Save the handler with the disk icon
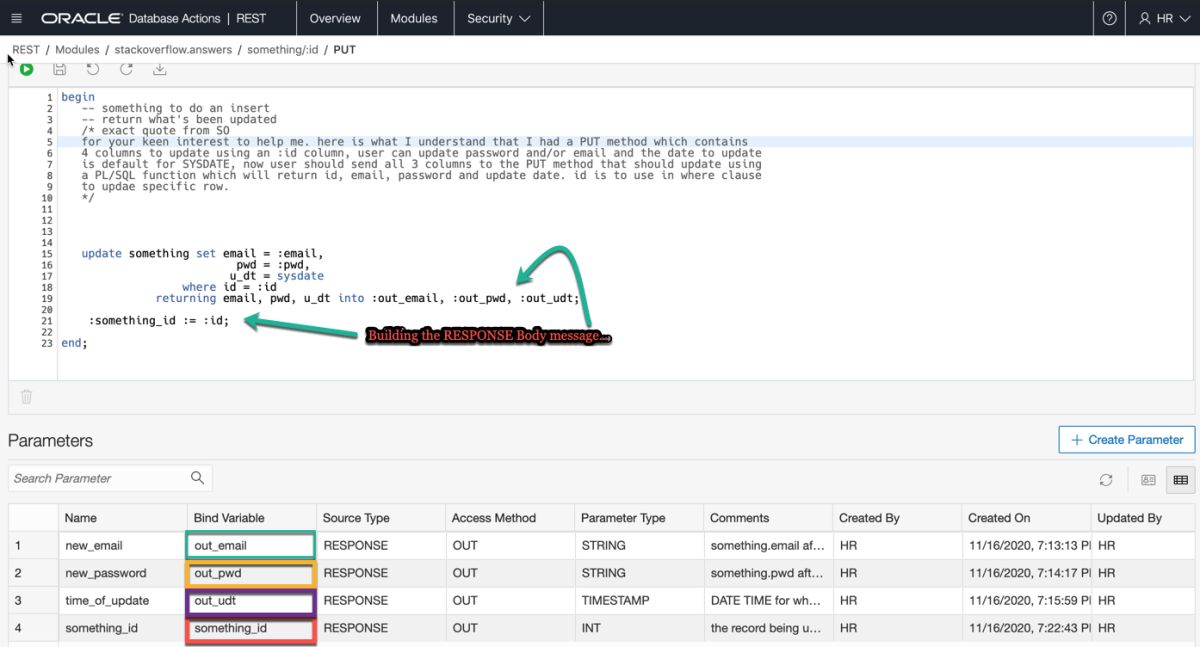This screenshot has height=647, width=1200. (x=60, y=69)
